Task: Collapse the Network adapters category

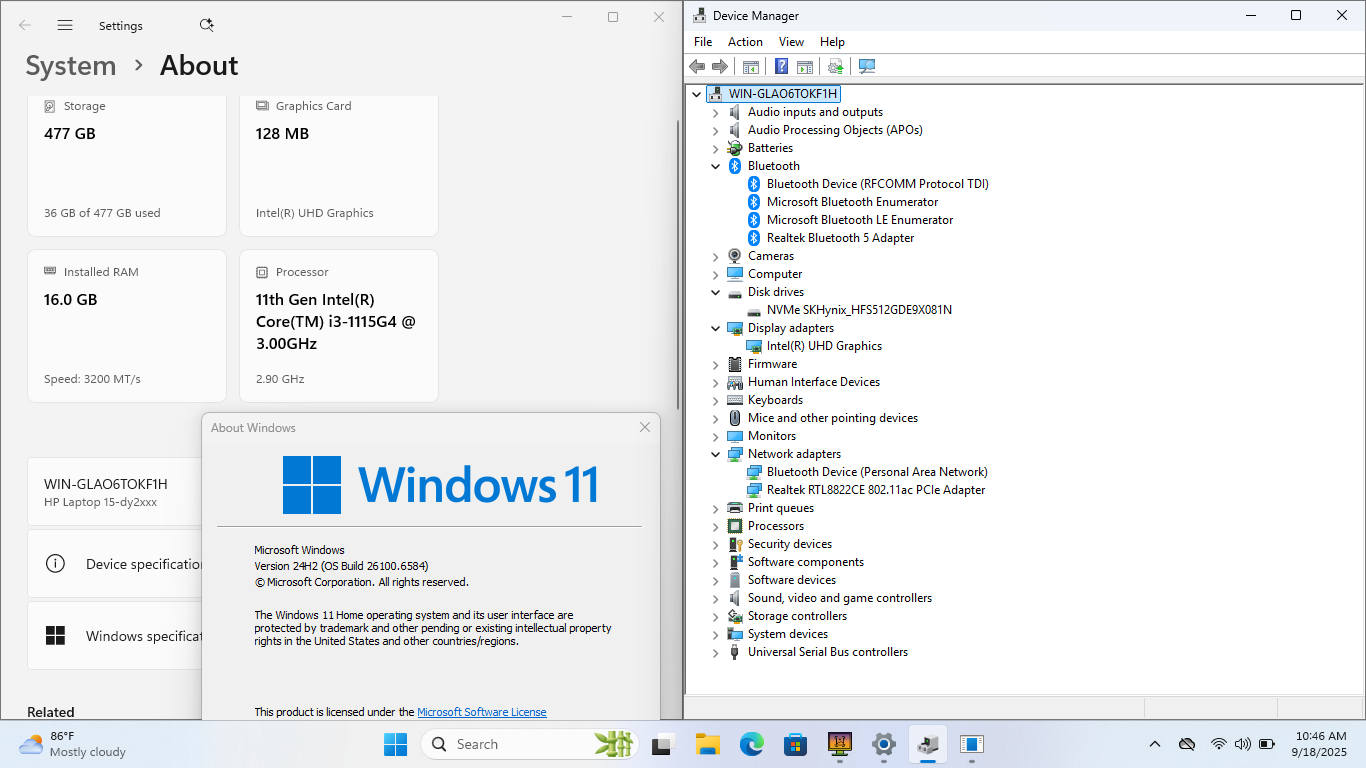Action: tap(715, 454)
